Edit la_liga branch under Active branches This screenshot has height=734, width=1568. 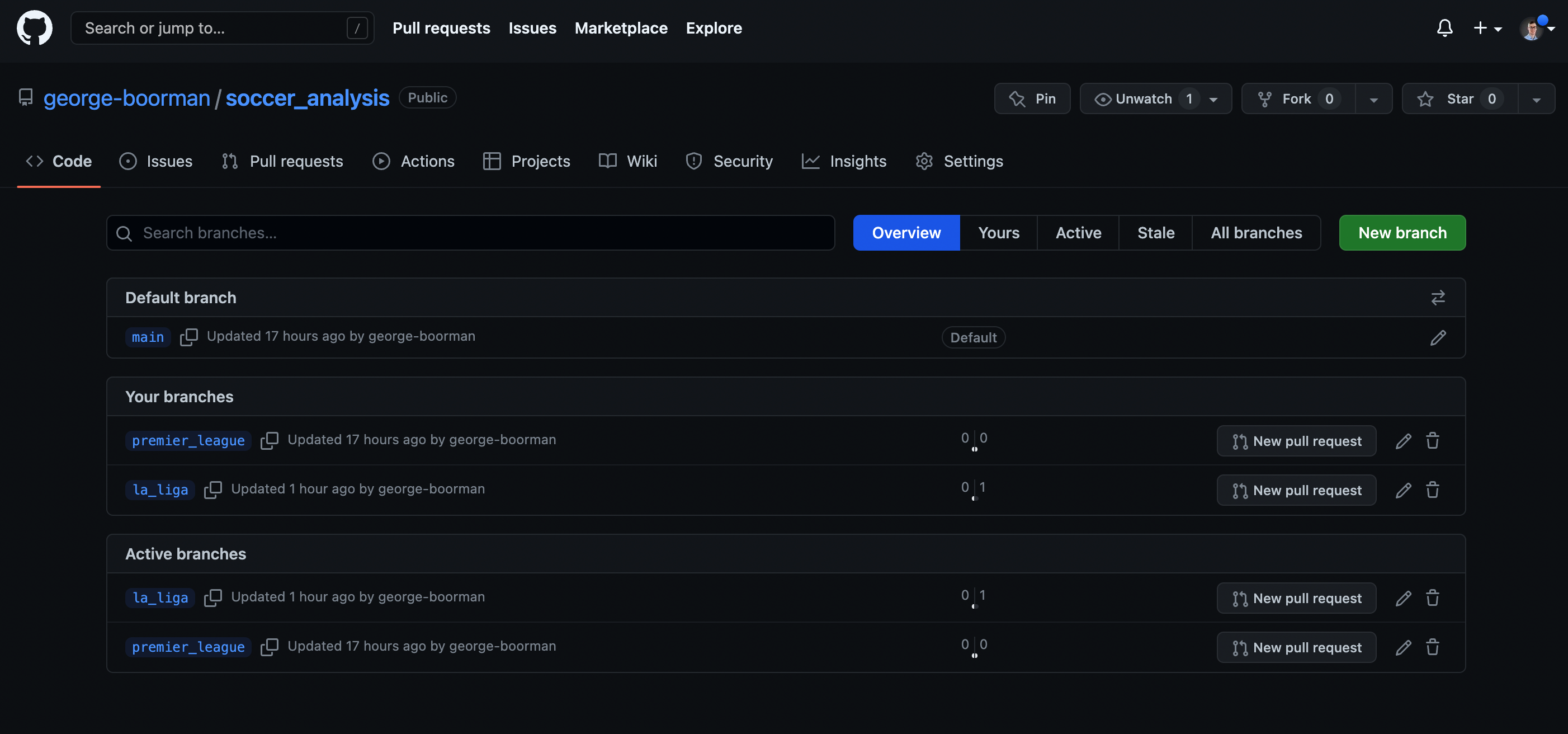click(1403, 598)
